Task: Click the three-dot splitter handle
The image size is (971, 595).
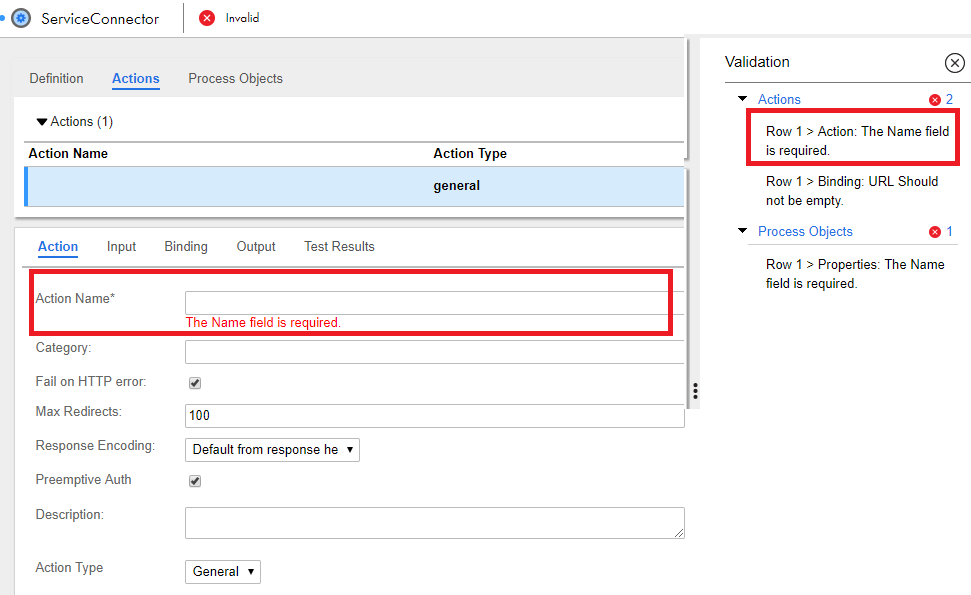Action: click(695, 391)
